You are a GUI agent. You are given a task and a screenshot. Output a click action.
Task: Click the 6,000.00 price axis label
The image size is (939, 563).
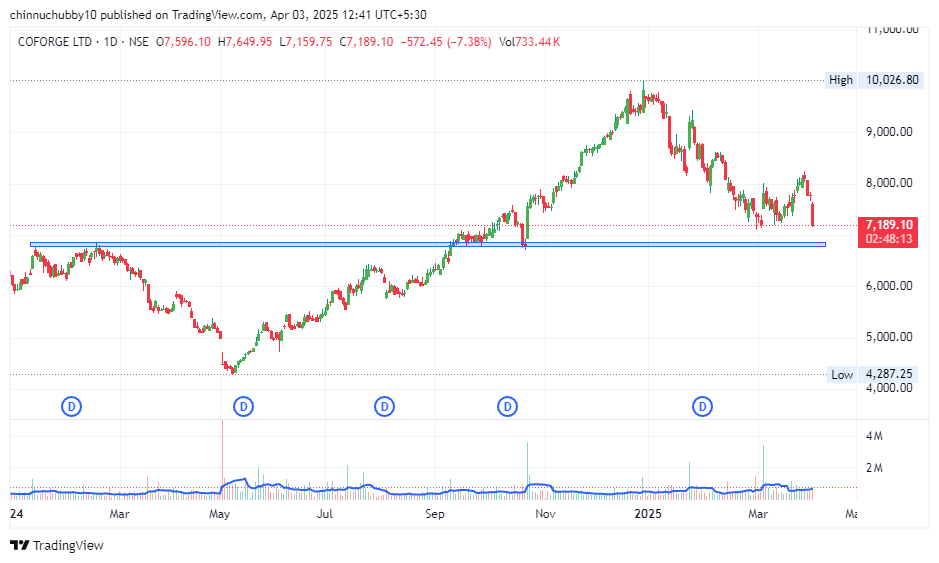point(889,286)
